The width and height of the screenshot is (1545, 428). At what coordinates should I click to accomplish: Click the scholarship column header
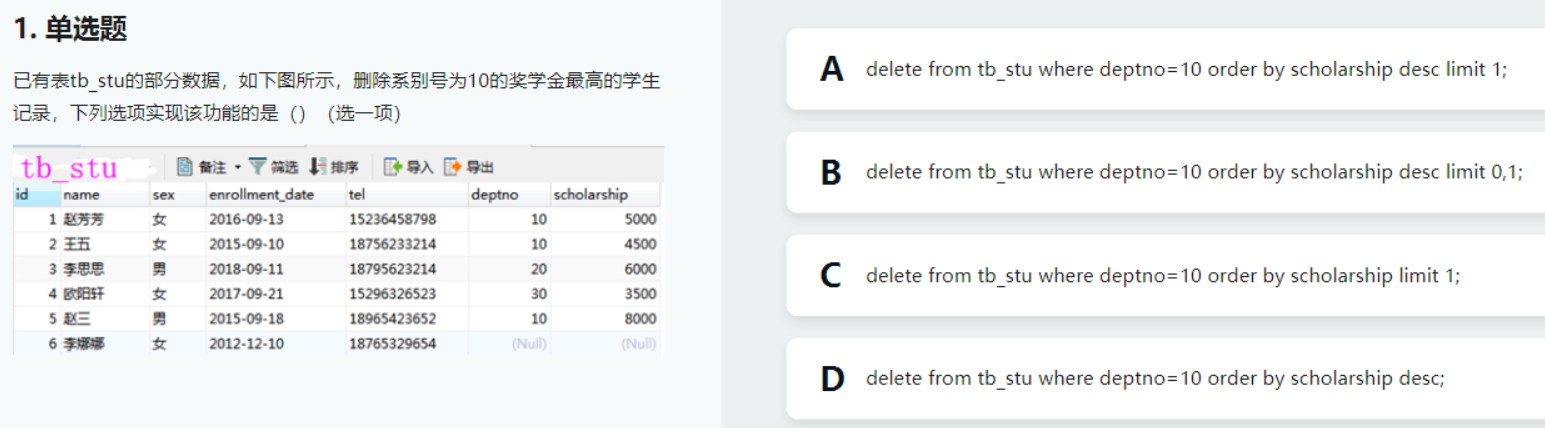pyautogui.click(x=592, y=195)
